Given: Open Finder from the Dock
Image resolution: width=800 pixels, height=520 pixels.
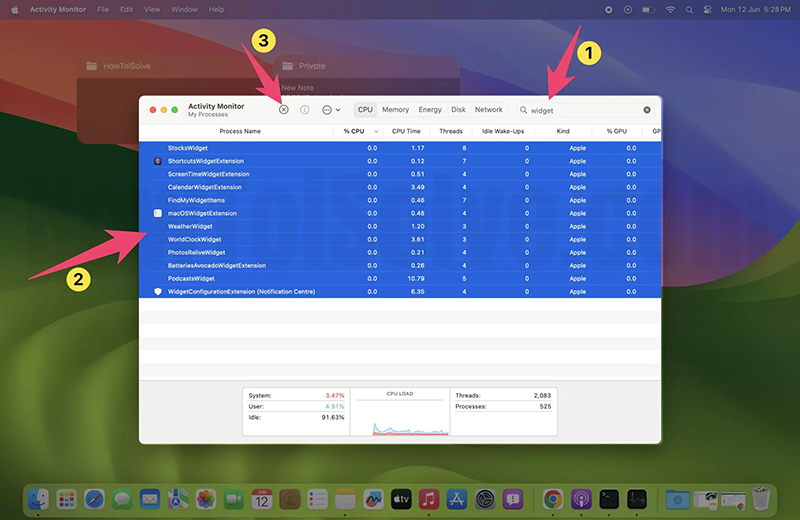Looking at the screenshot, I should pos(38,499).
